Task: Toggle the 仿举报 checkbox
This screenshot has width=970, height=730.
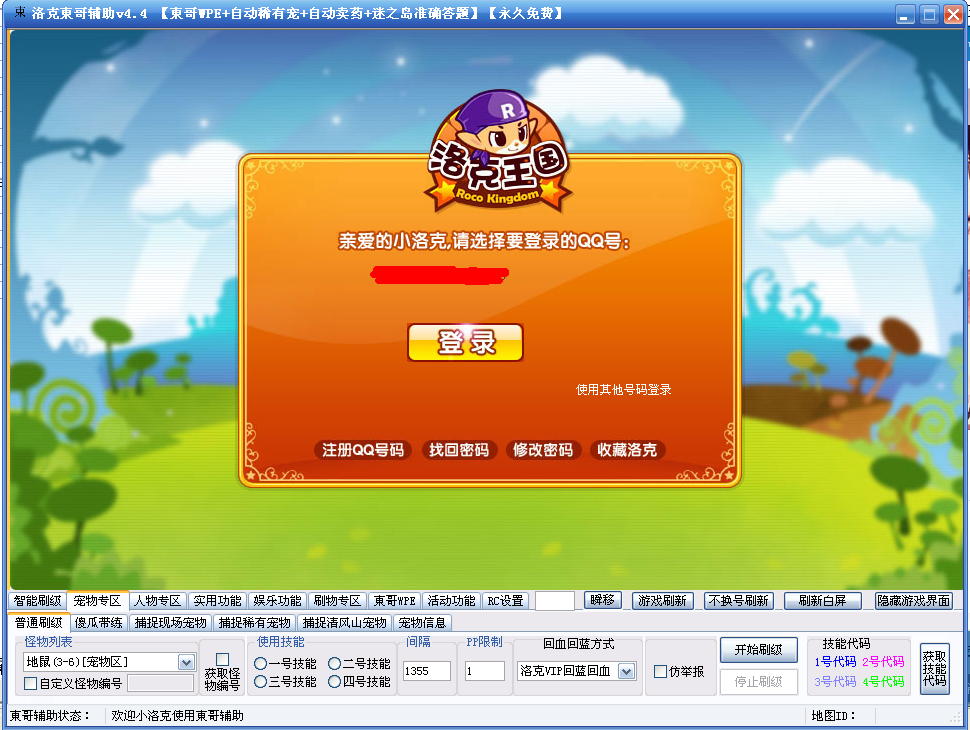Action: click(660, 671)
